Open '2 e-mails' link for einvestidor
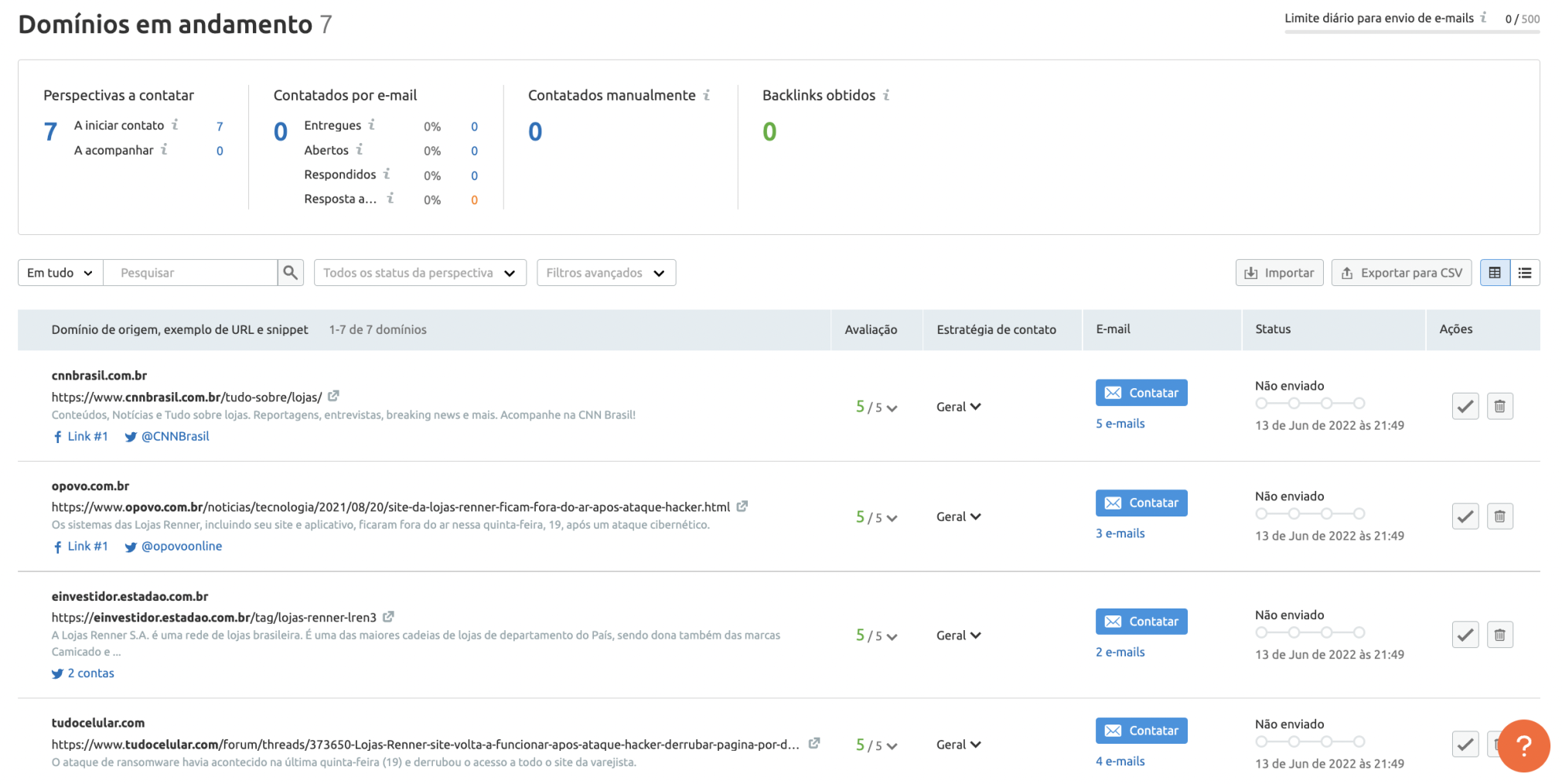 point(1120,653)
